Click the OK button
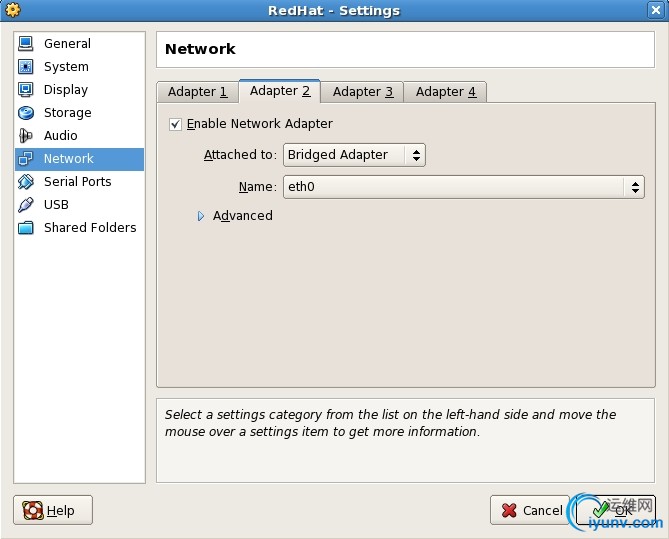Viewport: 669px width, 539px height. pyautogui.click(x=616, y=510)
